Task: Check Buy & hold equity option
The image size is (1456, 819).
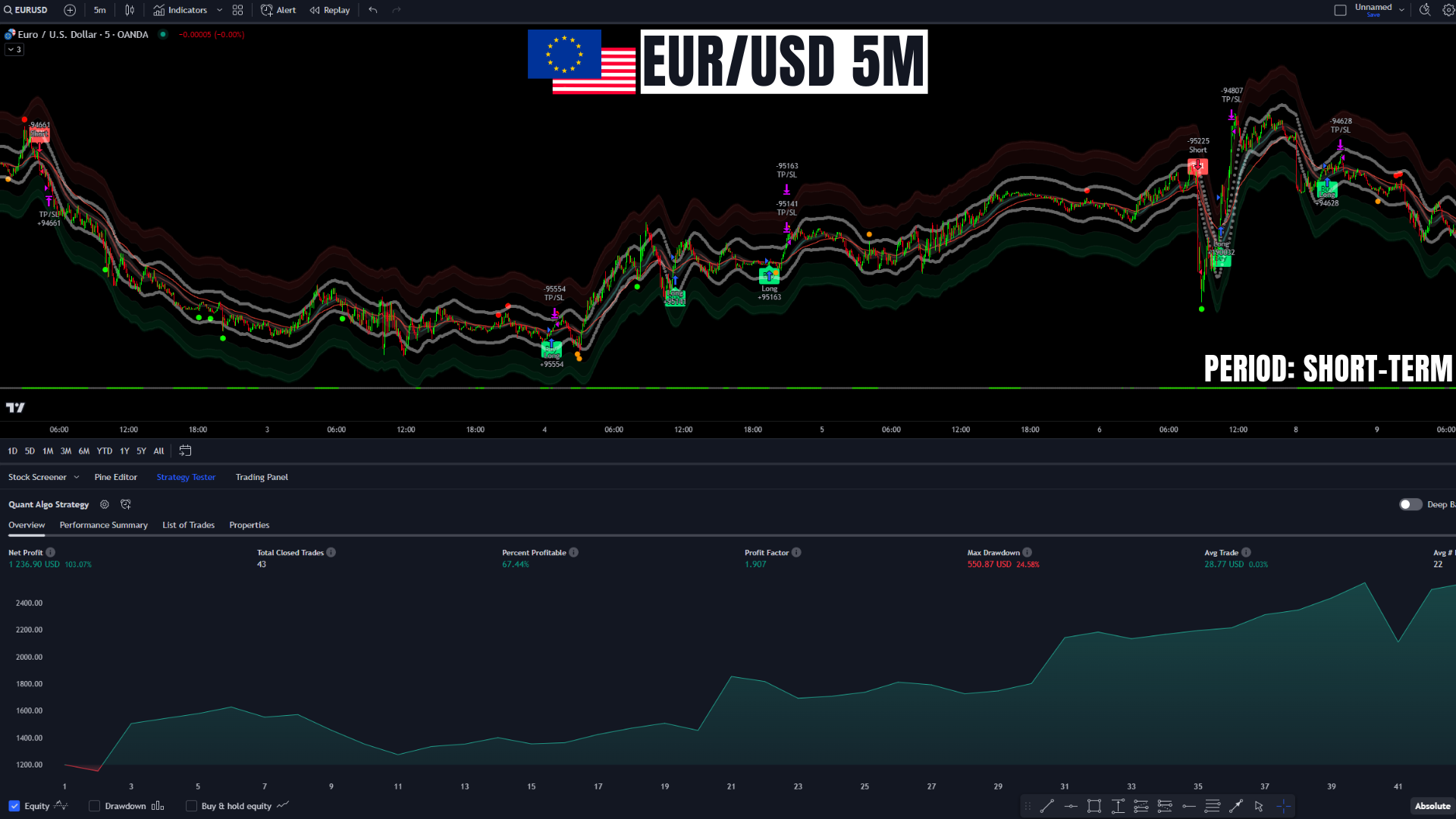Action: pos(191,806)
